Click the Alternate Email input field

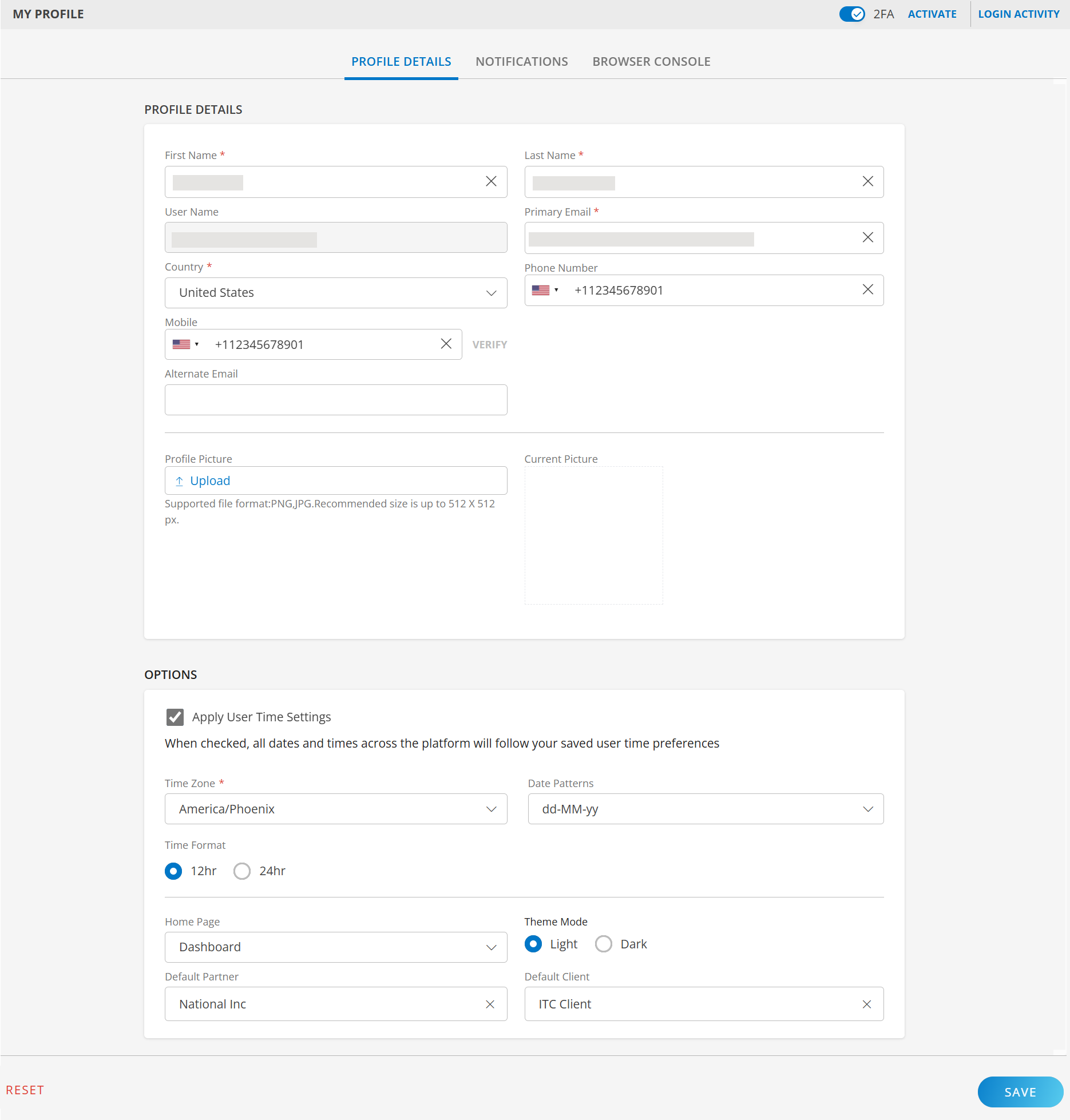tap(336, 400)
